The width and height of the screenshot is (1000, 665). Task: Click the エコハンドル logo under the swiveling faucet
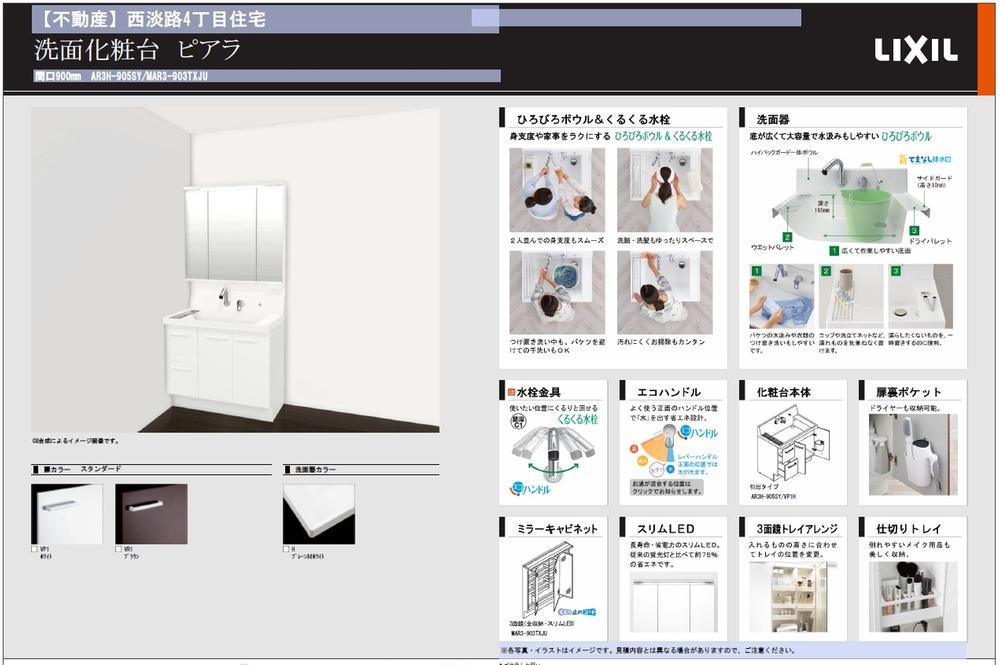tap(529, 489)
